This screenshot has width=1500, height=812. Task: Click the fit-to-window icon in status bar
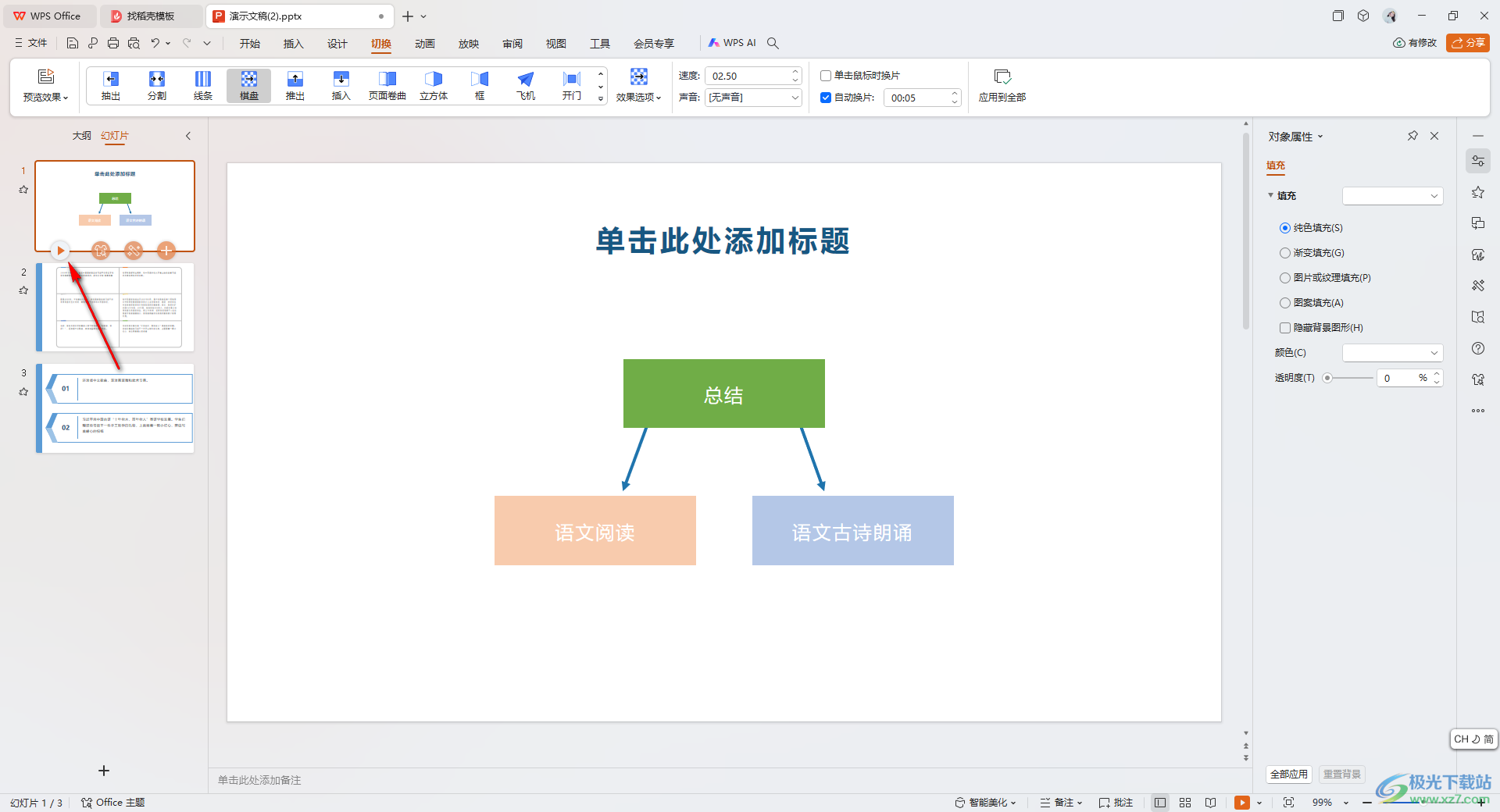point(1288,803)
